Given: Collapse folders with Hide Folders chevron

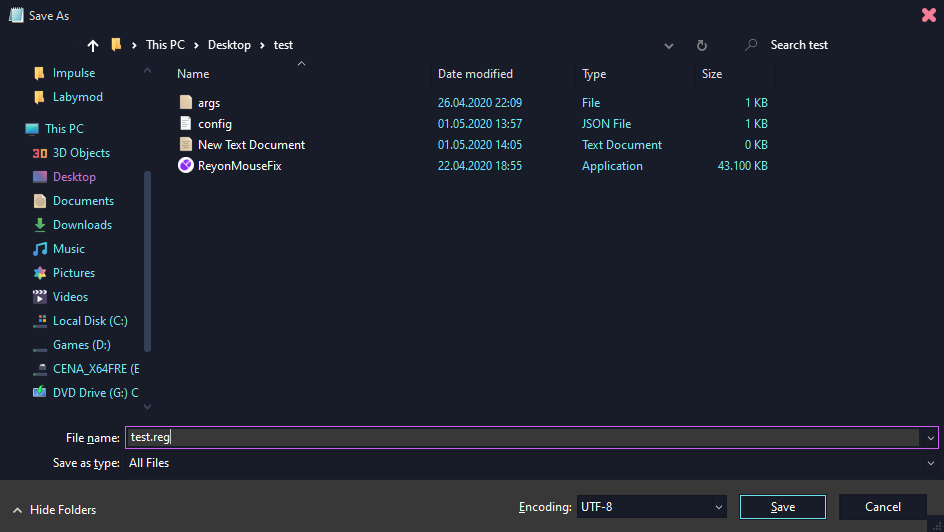Looking at the screenshot, I should (17, 510).
